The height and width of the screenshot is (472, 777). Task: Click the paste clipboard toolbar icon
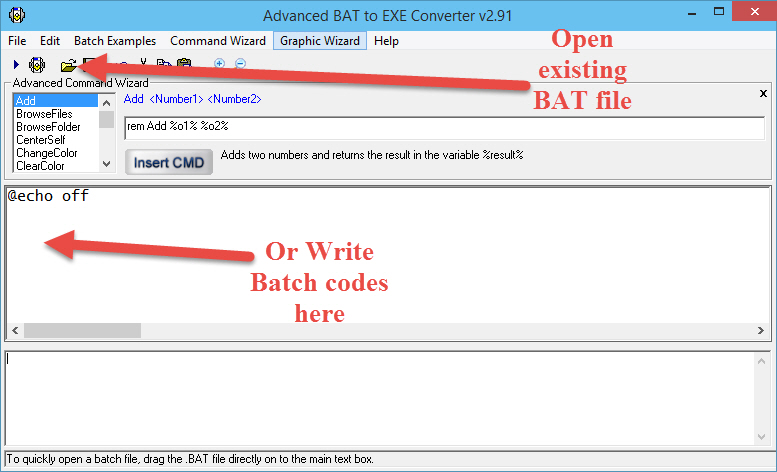pos(184,63)
